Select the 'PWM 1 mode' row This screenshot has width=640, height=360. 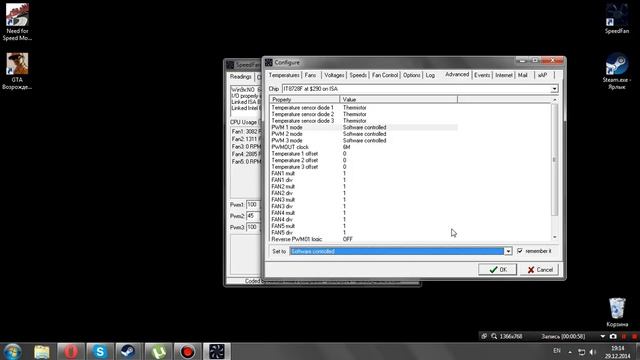point(364,127)
